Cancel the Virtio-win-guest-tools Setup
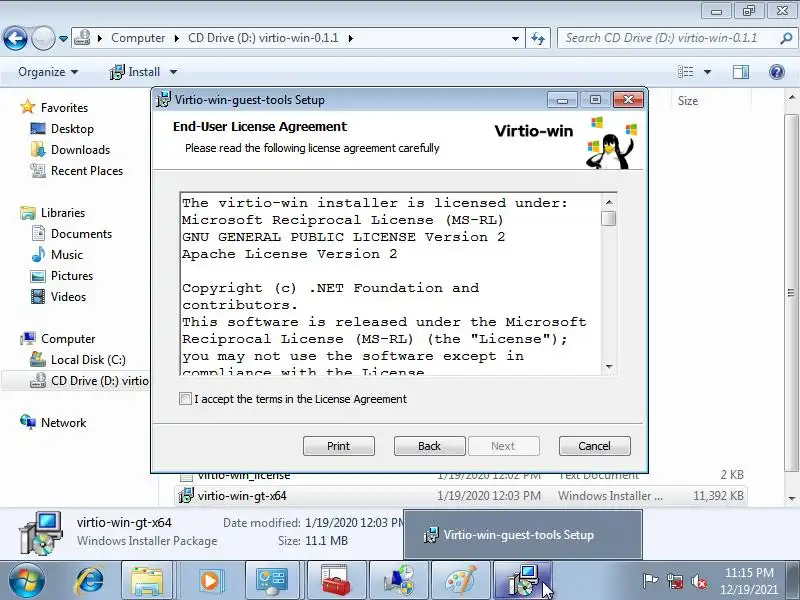 point(594,446)
